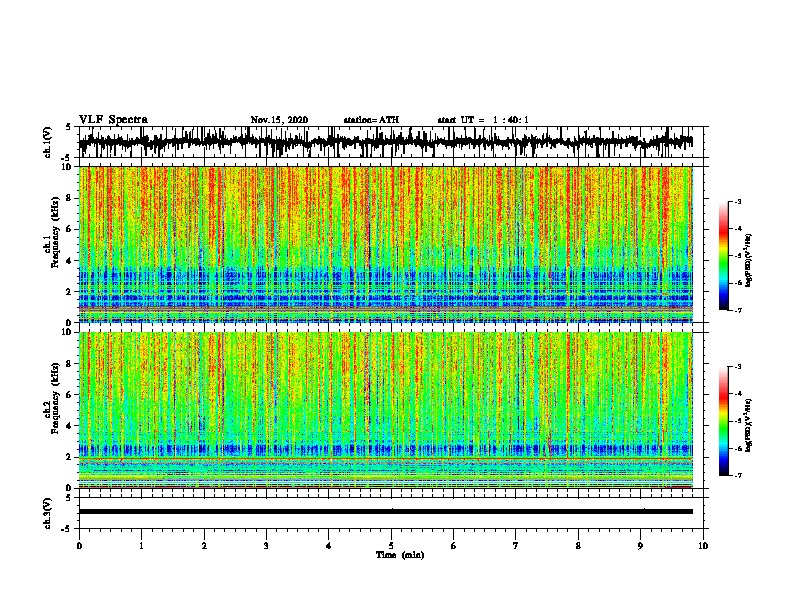The width and height of the screenshot is (792, 612).
Task: Click time axis tick label "3"
Action: (266, 546)
